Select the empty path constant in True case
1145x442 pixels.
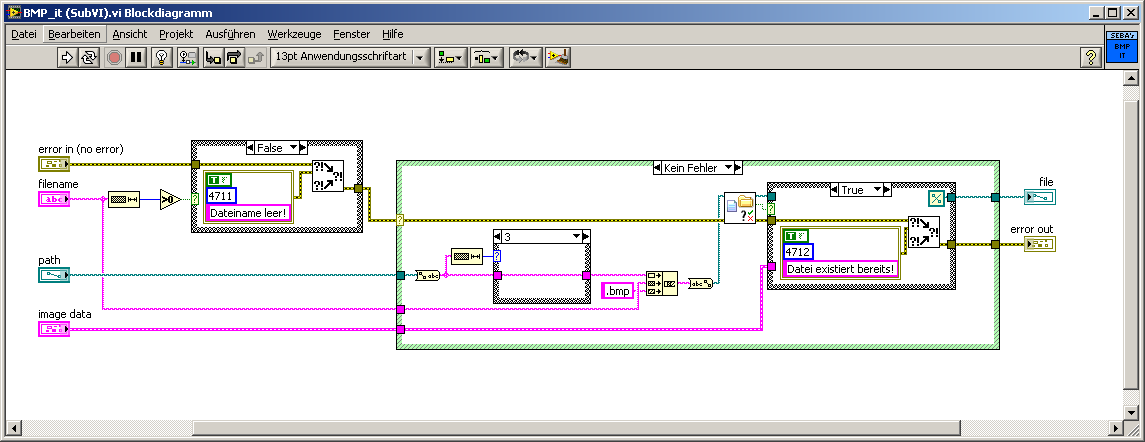click(937, 197)
